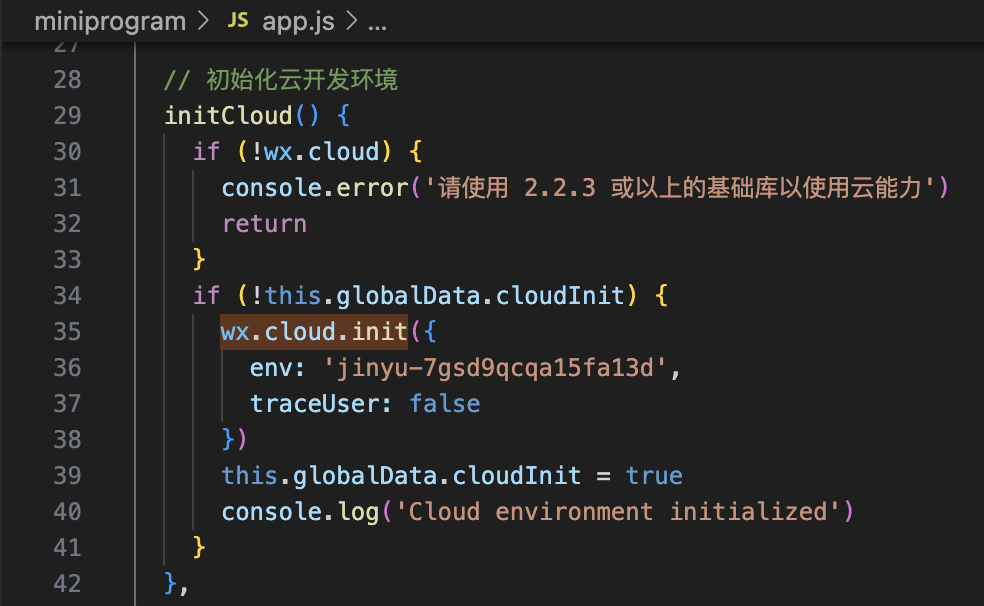Expand the breadcrumb ellipsis symbol list

tap(377, 25)
